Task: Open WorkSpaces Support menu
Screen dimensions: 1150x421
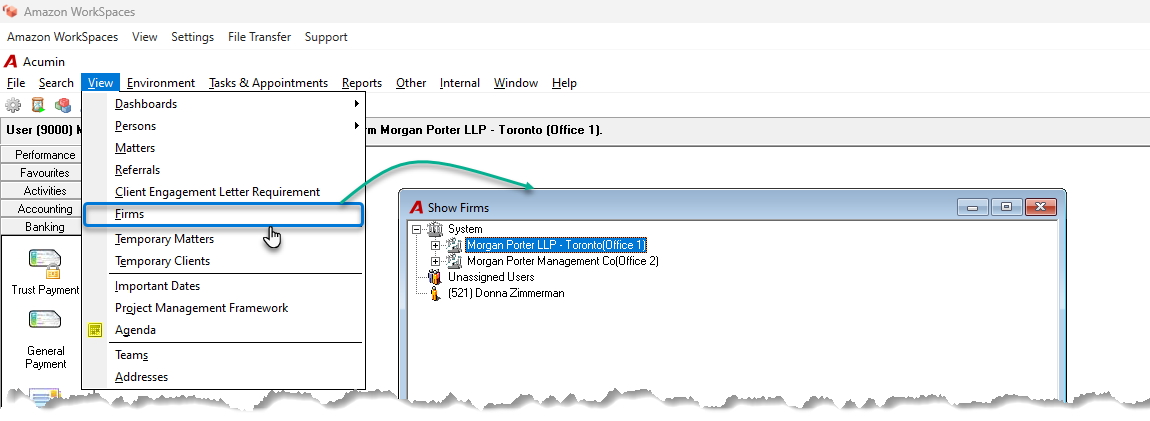Action: click(x=326, y=37)
